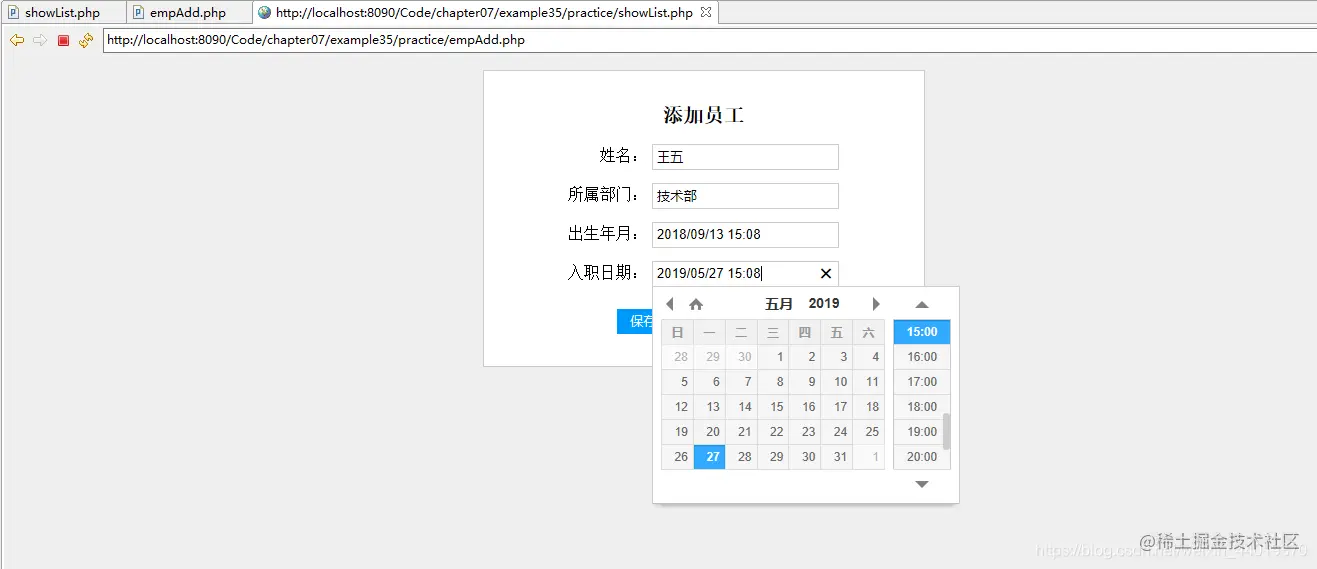
Task: Select day 18 in the calendar
Action: click(x=869, y=407)
